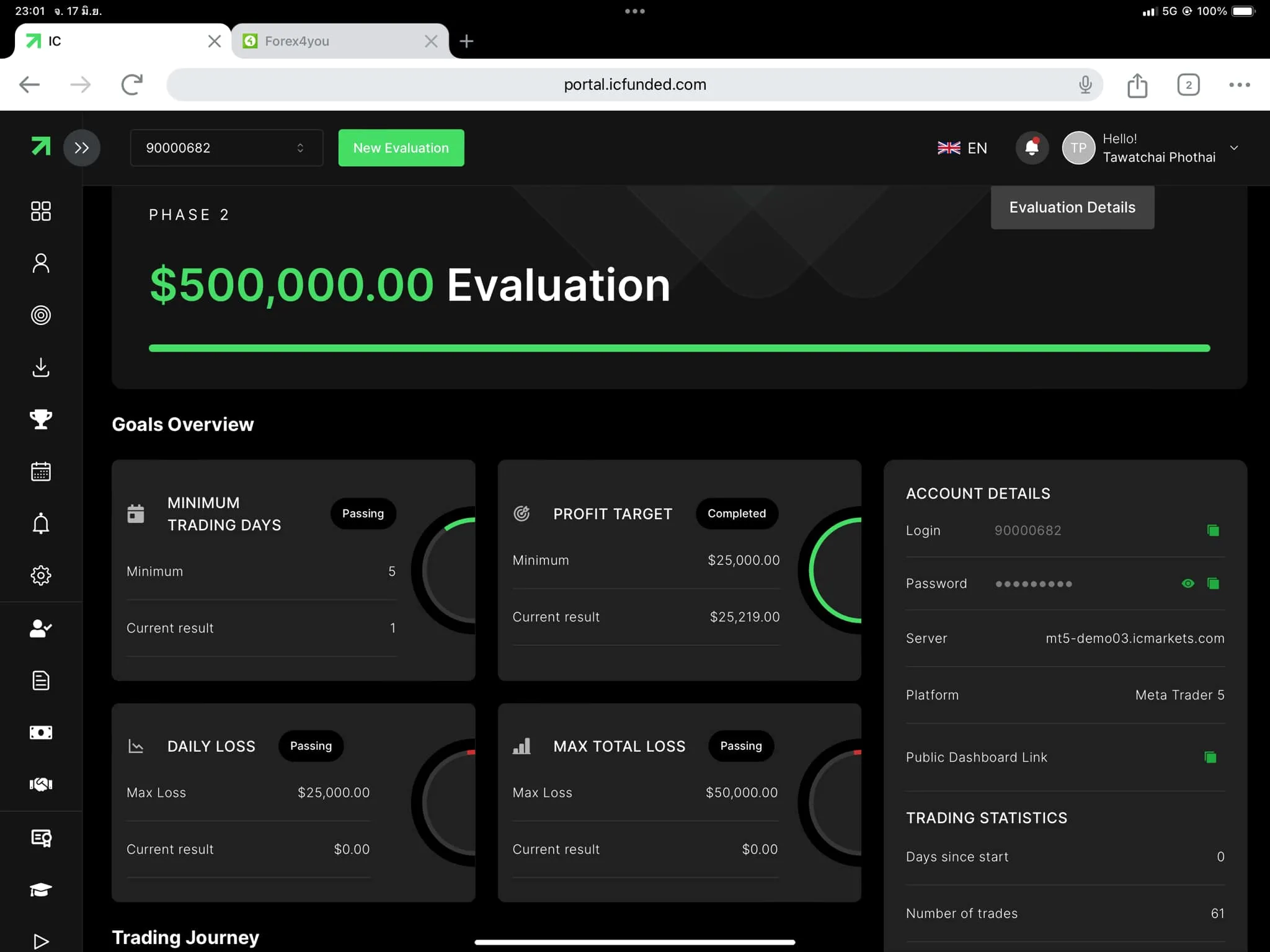1270x952 pixels.
Task: Open the browser three-dot more menu
Action: coord(1239,84)
